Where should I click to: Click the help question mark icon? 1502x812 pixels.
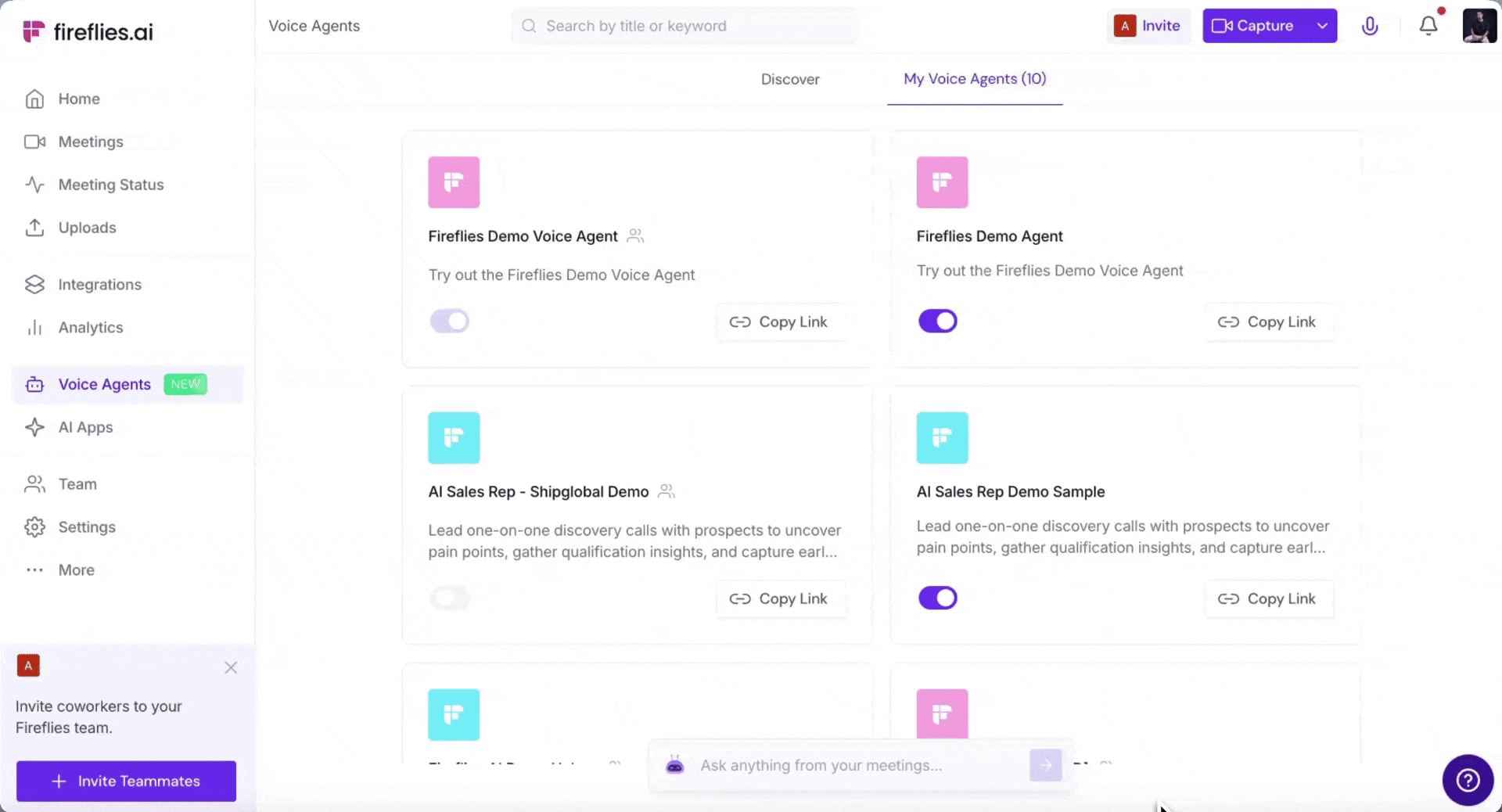point(1468,780)
